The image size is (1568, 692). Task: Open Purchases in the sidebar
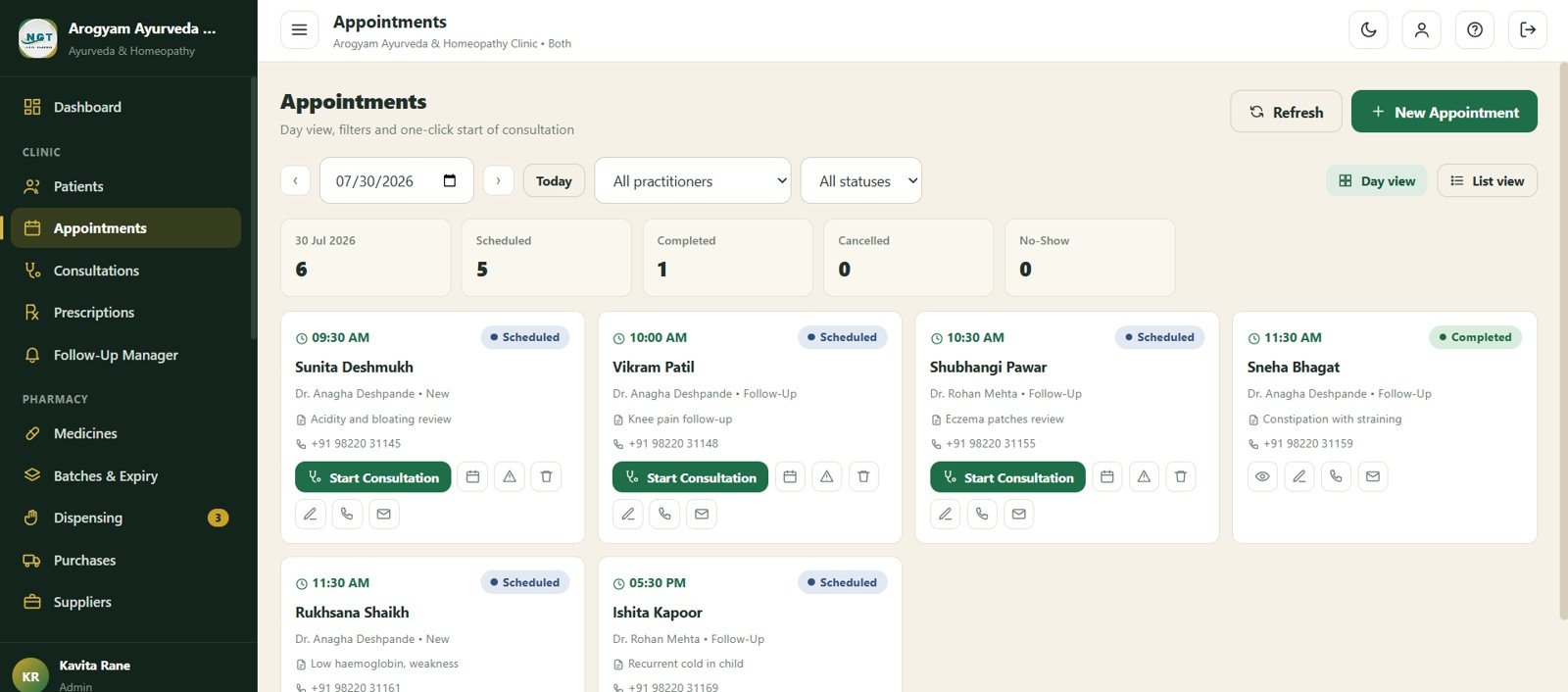coord(125,561)
